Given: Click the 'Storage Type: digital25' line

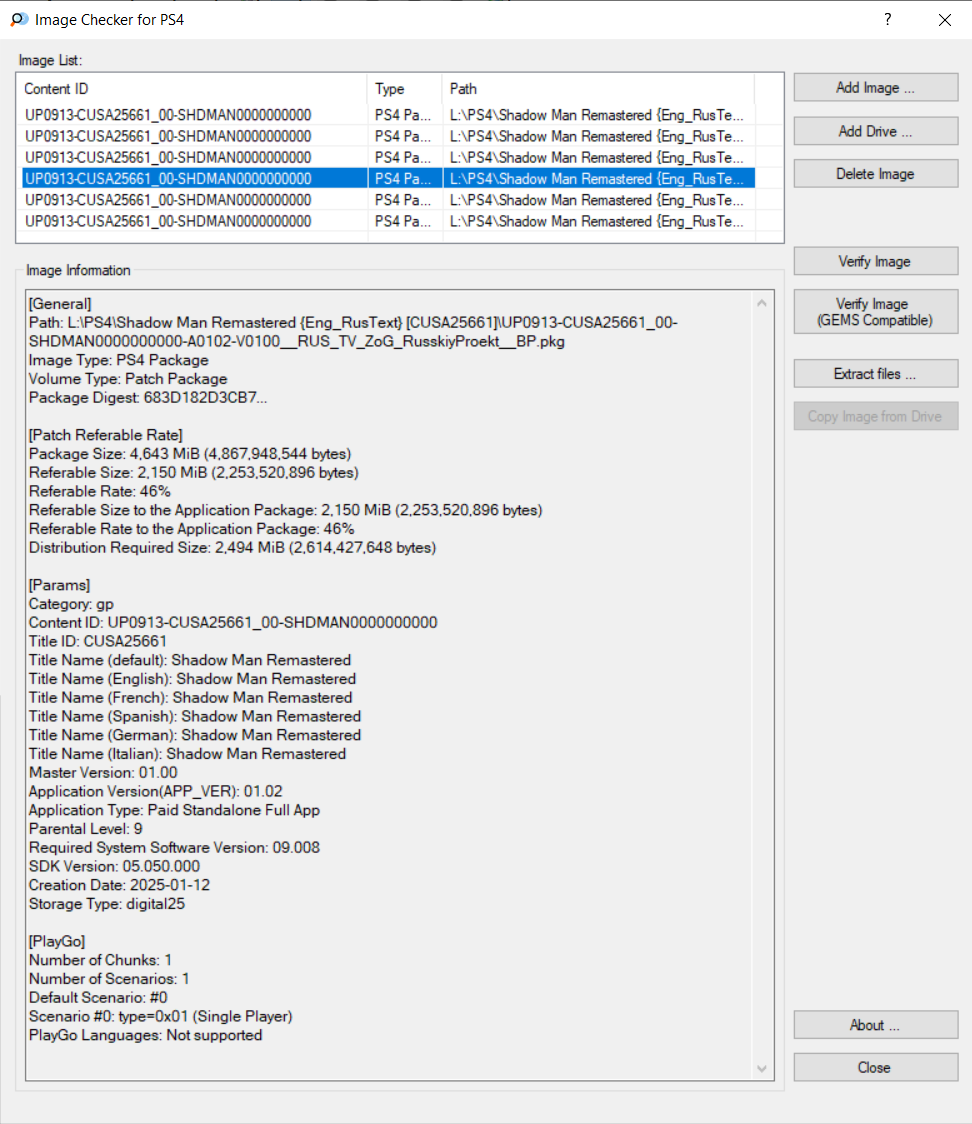Looking at the screenshot, I should pyautogui.click(x=107, y=904).
